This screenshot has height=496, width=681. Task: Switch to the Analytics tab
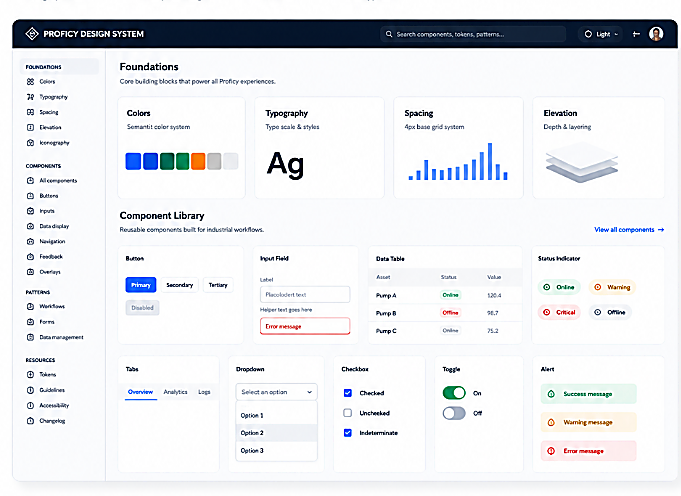click(175, 392)
